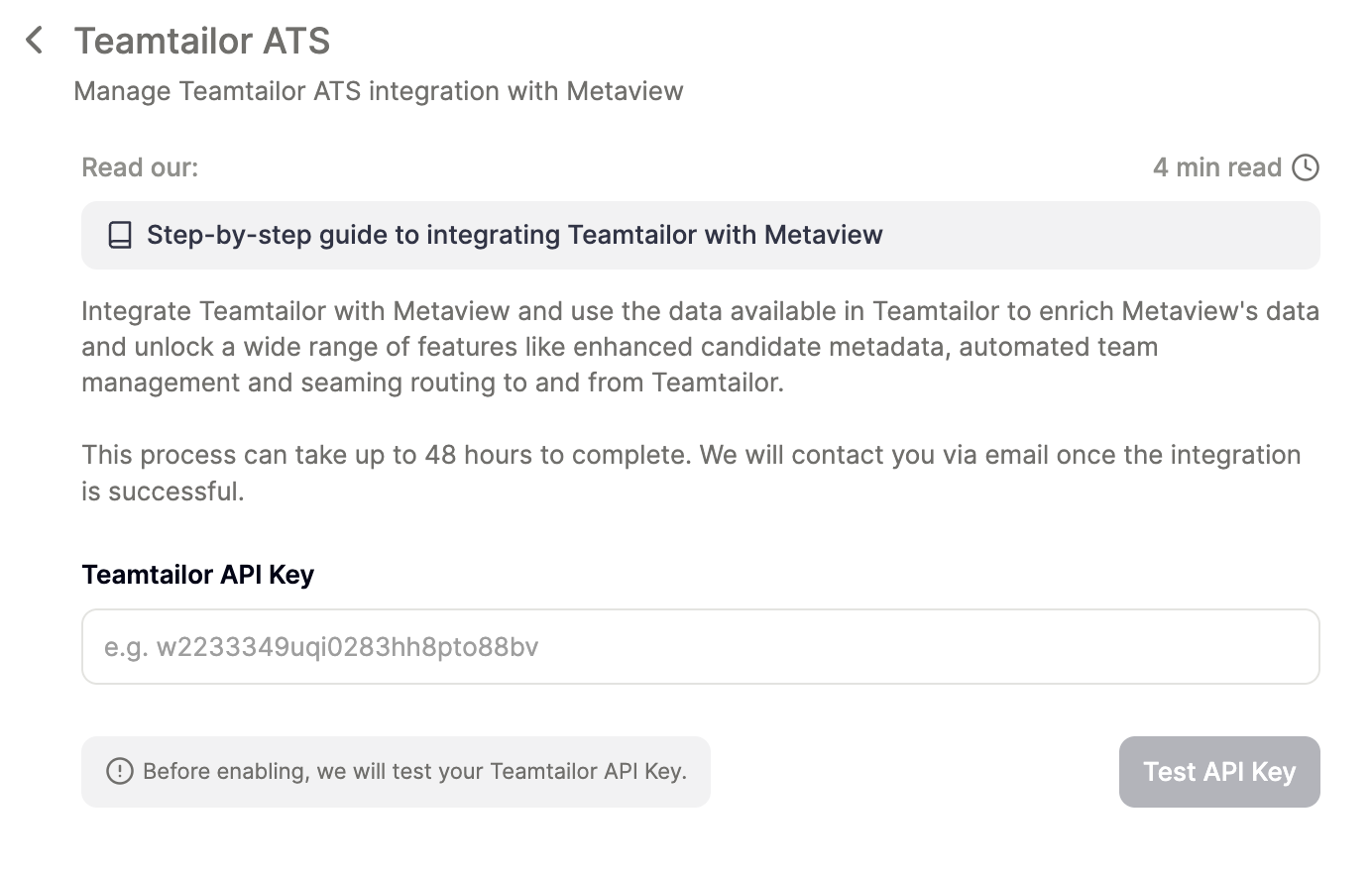Image resolution: width=1372 pixels, height=874 pixels.
Task: Click the 4 min read label
Action: (1216, 167)
